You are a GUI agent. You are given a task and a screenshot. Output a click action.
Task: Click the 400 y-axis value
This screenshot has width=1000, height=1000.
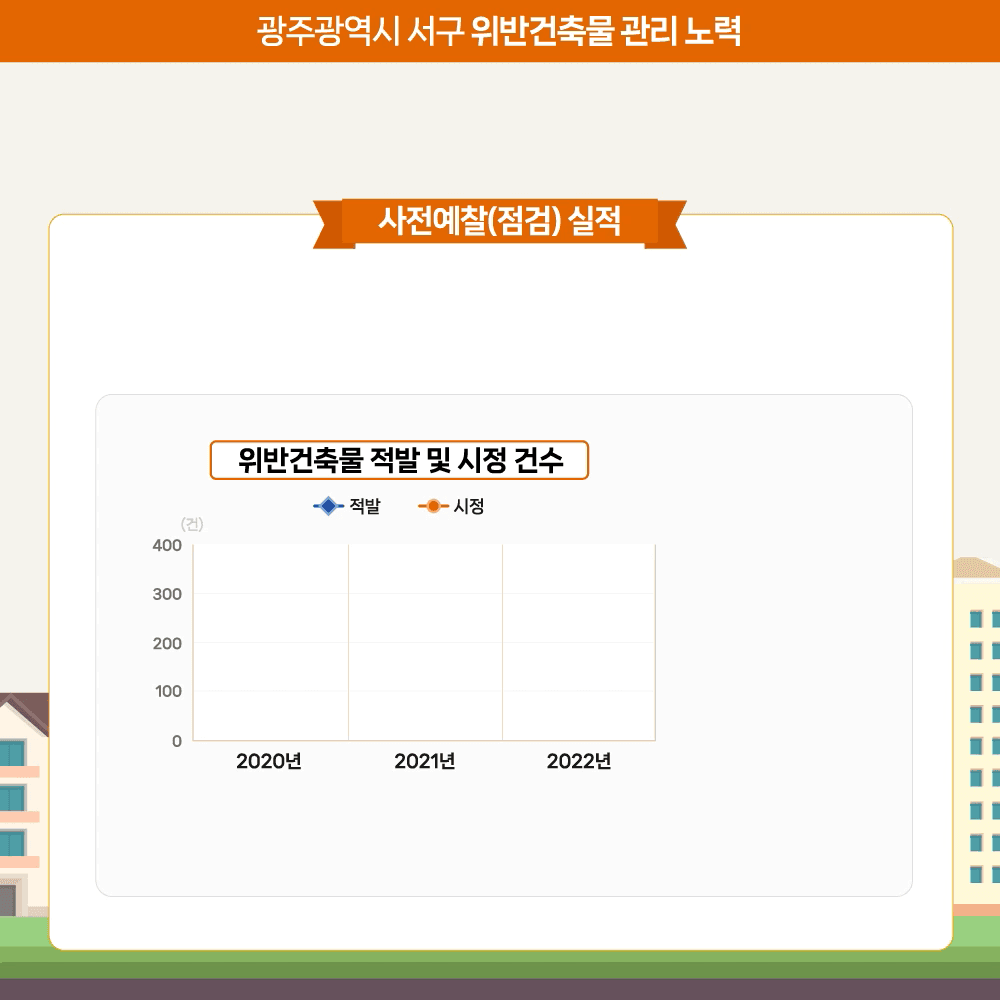coord(167,545)
